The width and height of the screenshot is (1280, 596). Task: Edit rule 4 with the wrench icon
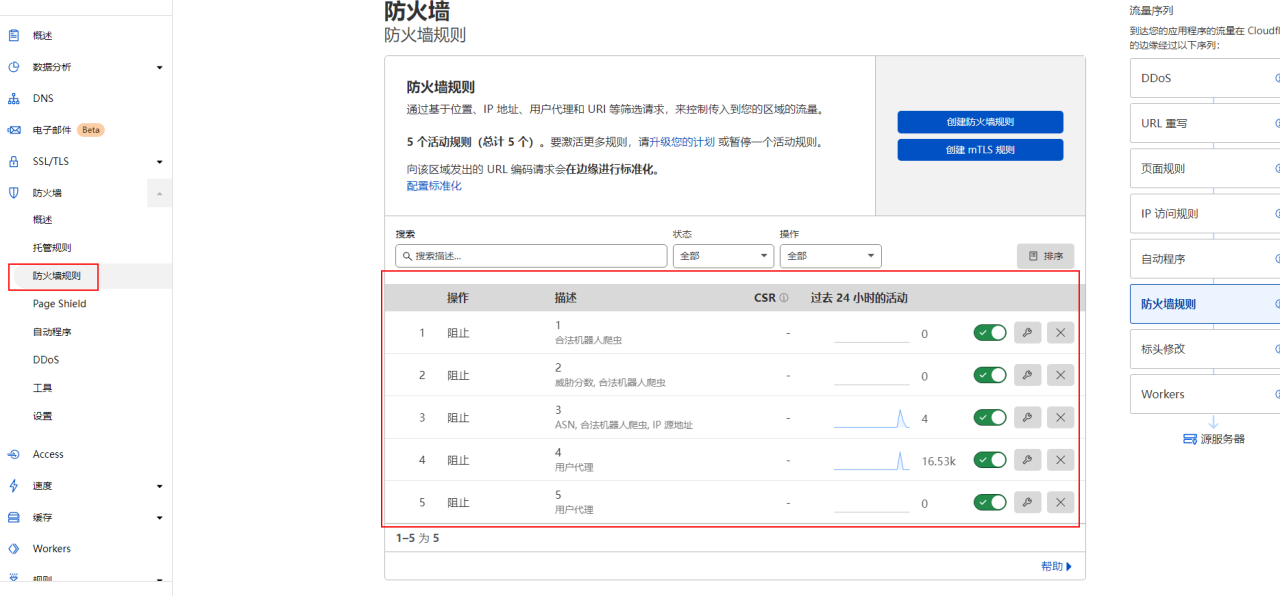(1027, 460)
